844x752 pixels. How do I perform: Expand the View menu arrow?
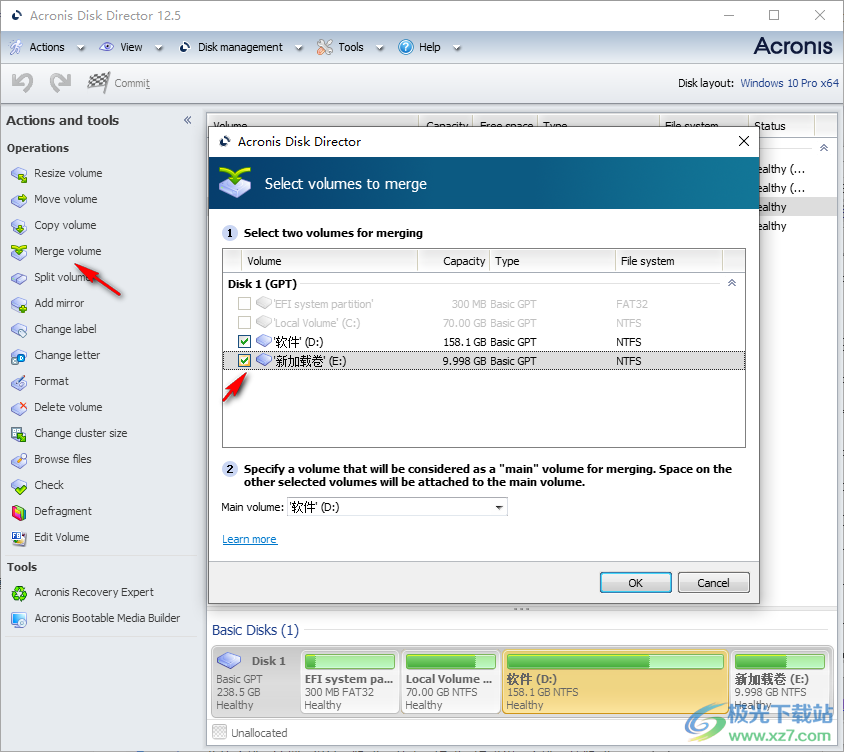pyautogui.click(x=158, y=48)
